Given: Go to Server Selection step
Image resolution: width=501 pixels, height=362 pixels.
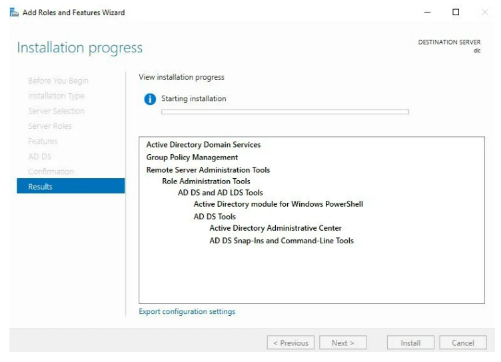Looking at the screenshot, I should coord(56,111).
